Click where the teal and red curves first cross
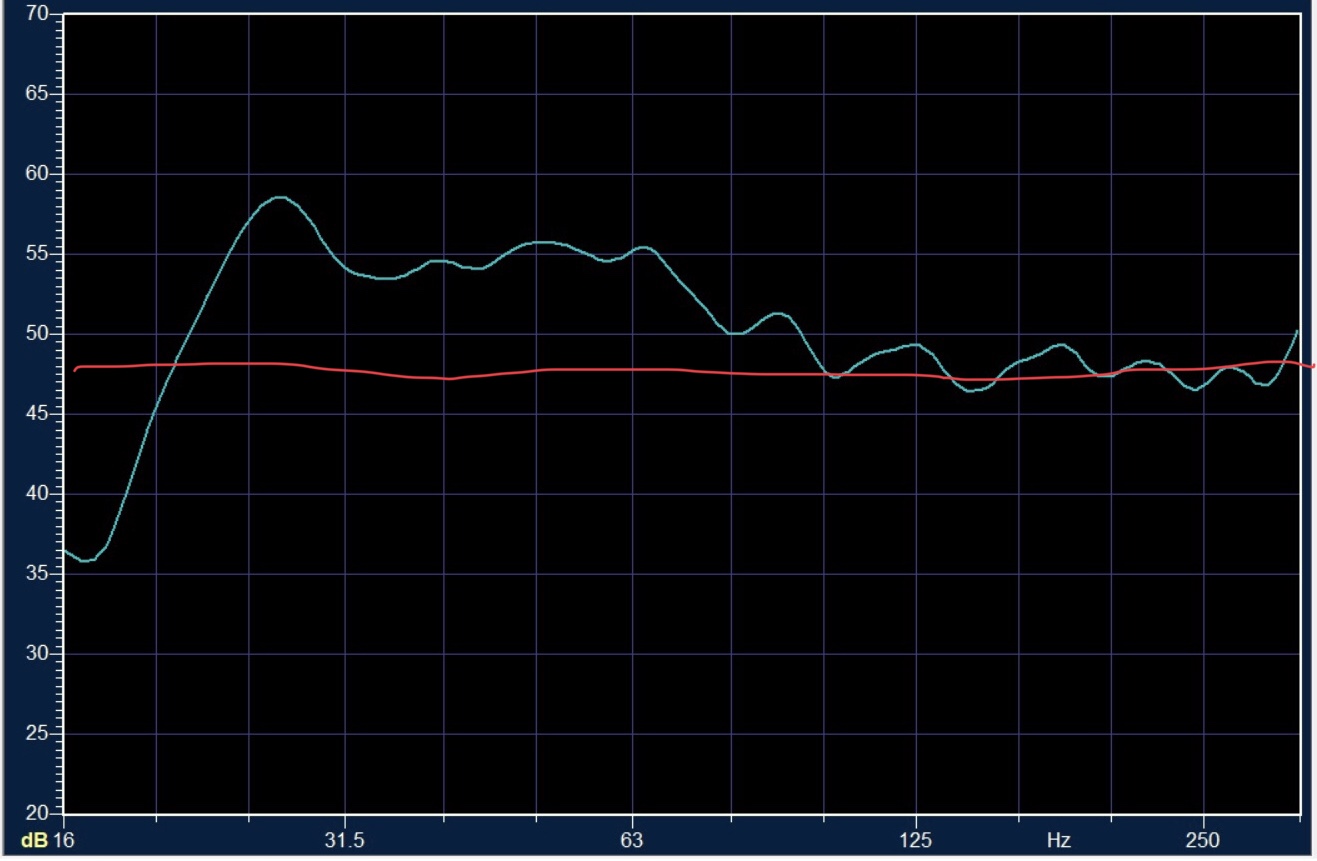The image size is (1317, 861). (175, 365)
